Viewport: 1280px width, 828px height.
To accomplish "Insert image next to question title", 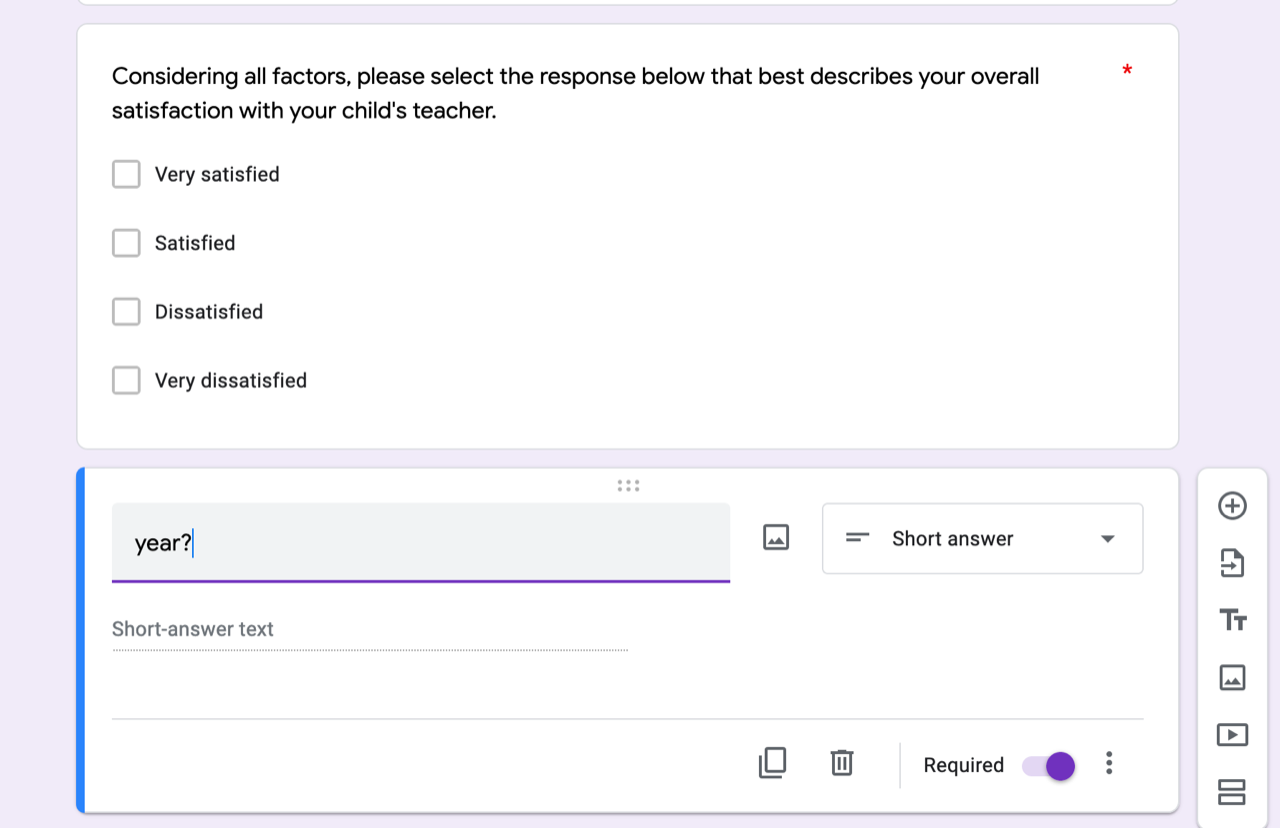I will coord(776,538).
